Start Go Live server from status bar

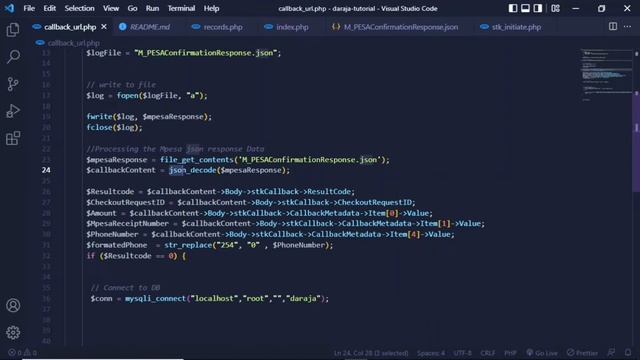[542, 353]
